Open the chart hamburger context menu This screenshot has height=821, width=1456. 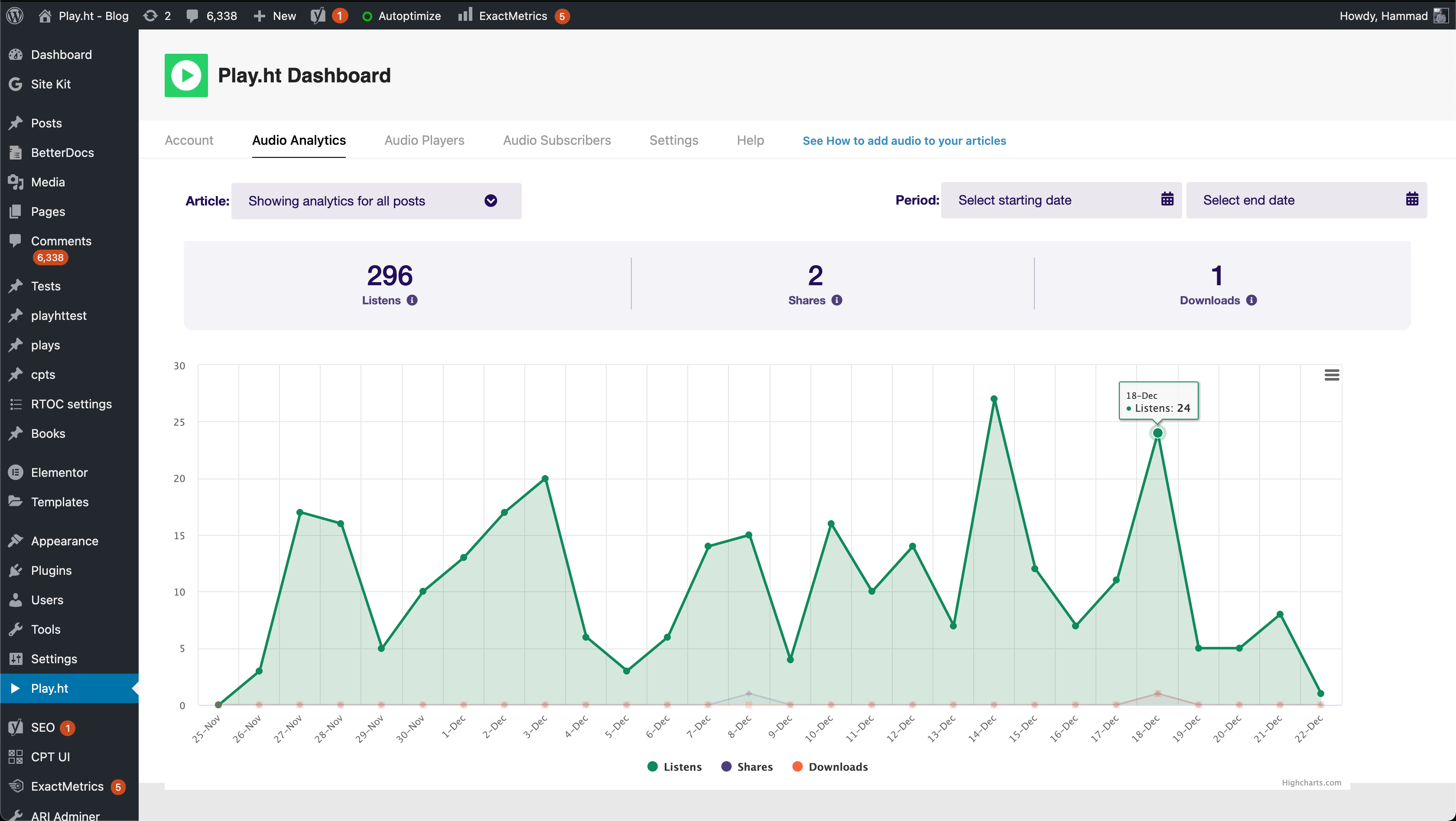1332,375
